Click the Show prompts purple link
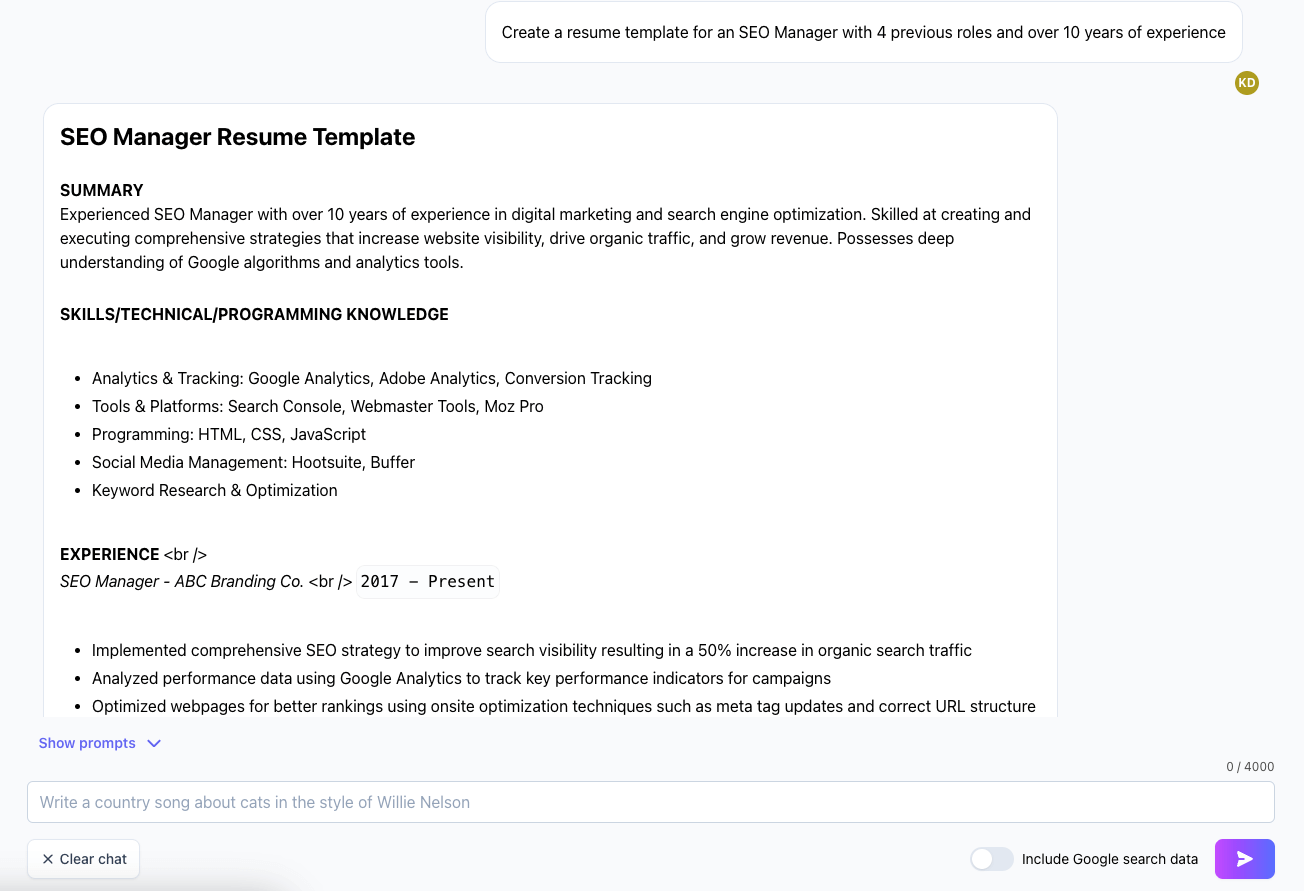Image resolution: width=1304 pixels, height=891 pixels. click(x=87, y=743)
